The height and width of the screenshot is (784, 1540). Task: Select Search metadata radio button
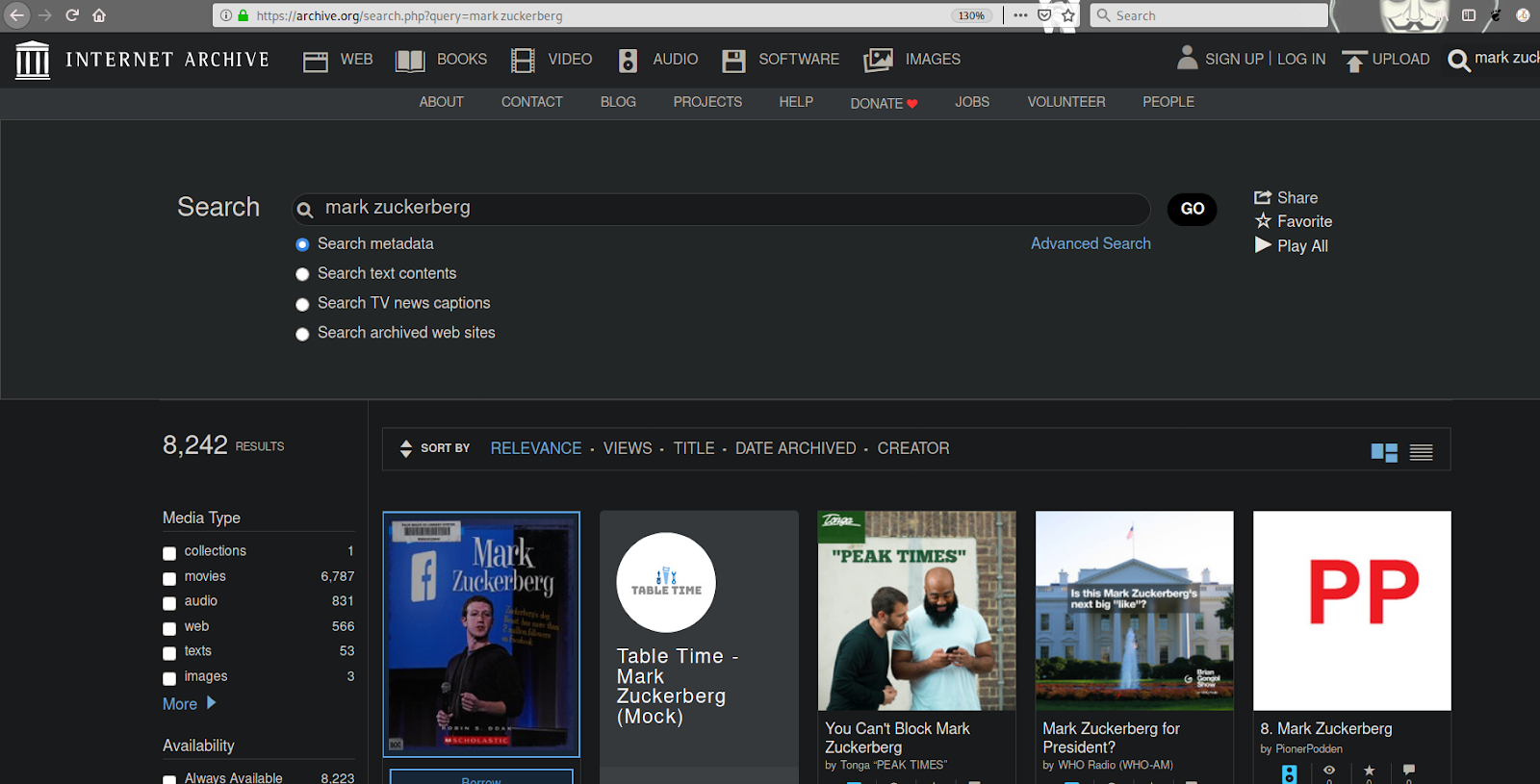302,244
